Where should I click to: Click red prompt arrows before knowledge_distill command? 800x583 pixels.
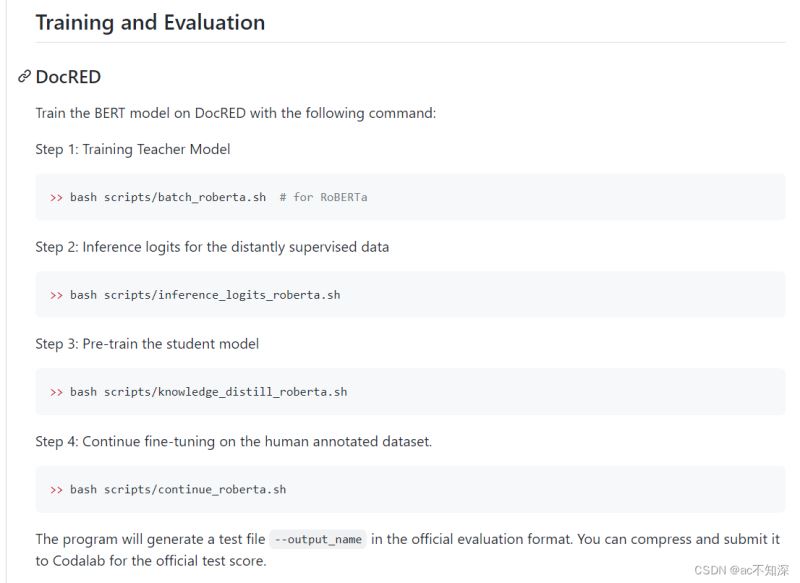coord(56,392)
